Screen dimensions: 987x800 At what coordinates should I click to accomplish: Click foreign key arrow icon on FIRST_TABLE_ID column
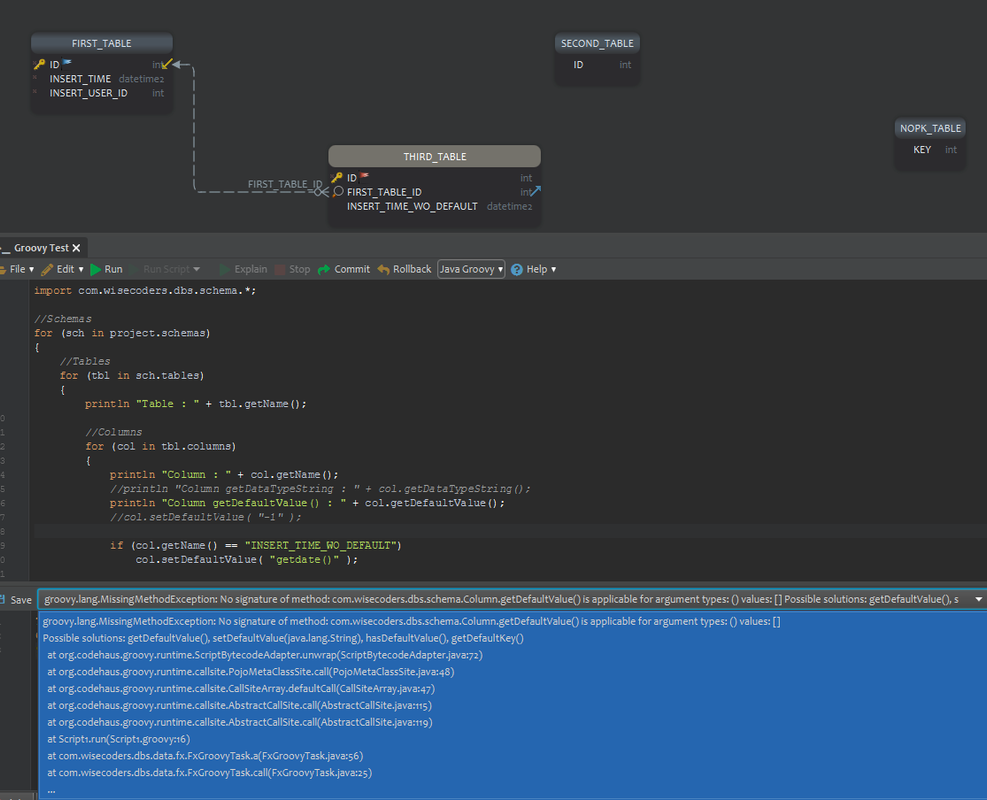click(536, 190)
